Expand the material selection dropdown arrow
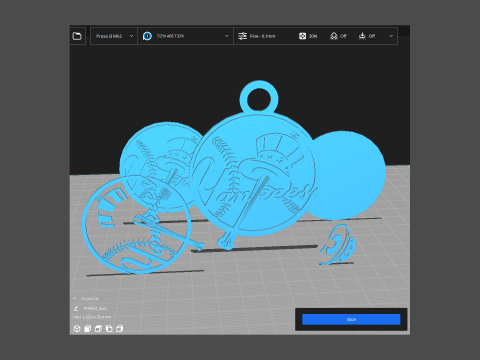The image size is (480, 360). click(227, 36)
